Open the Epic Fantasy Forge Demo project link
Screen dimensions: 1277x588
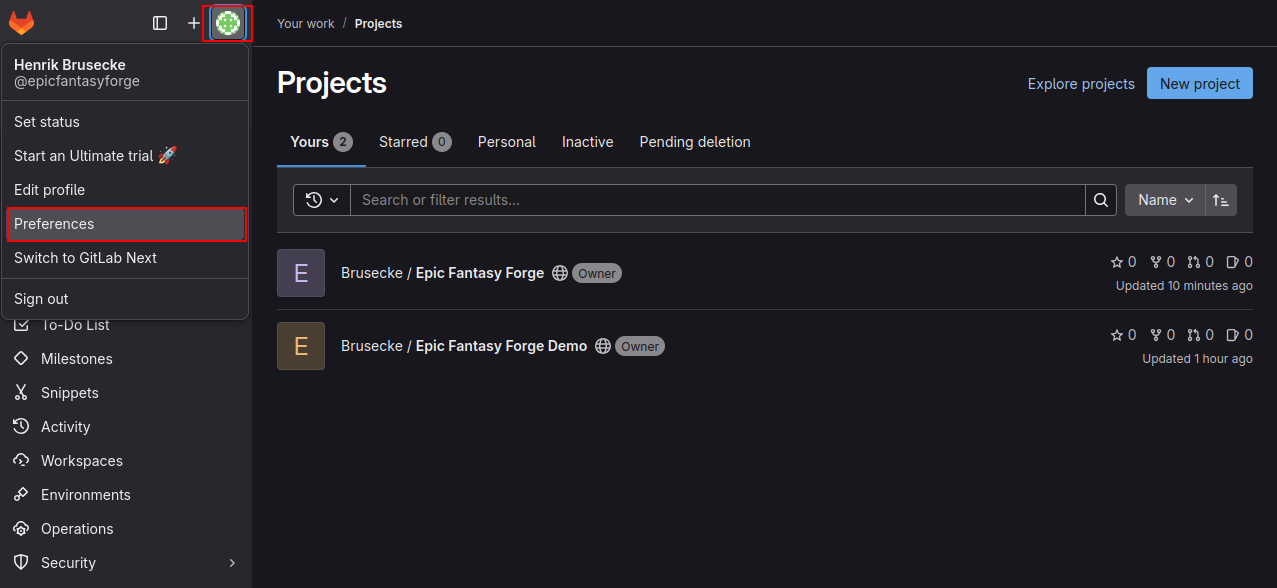[x=464, y=346]
